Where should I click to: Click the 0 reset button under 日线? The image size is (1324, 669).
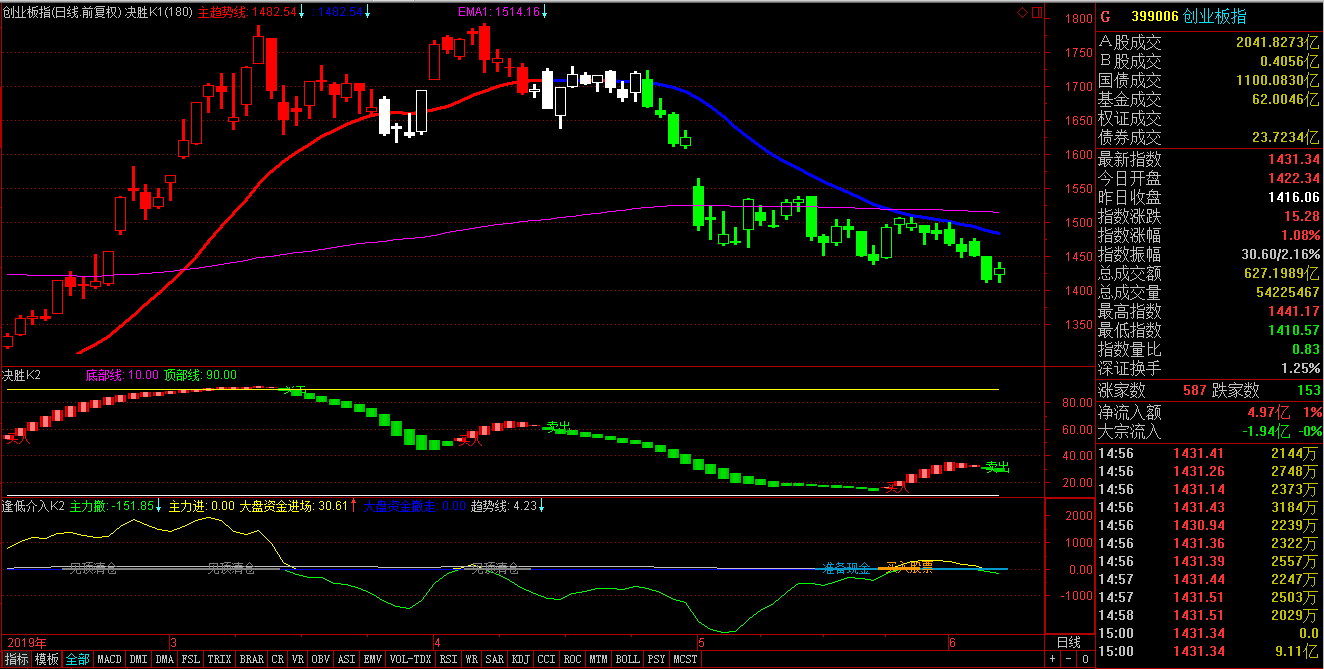pyautogui.click(x=1085, y=659)
